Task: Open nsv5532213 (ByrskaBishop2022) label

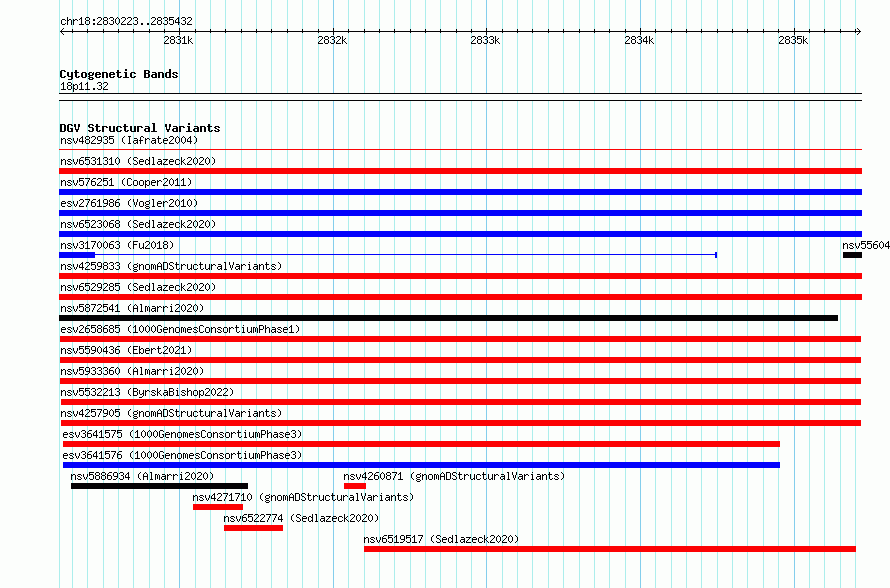Action: (147, 392)
